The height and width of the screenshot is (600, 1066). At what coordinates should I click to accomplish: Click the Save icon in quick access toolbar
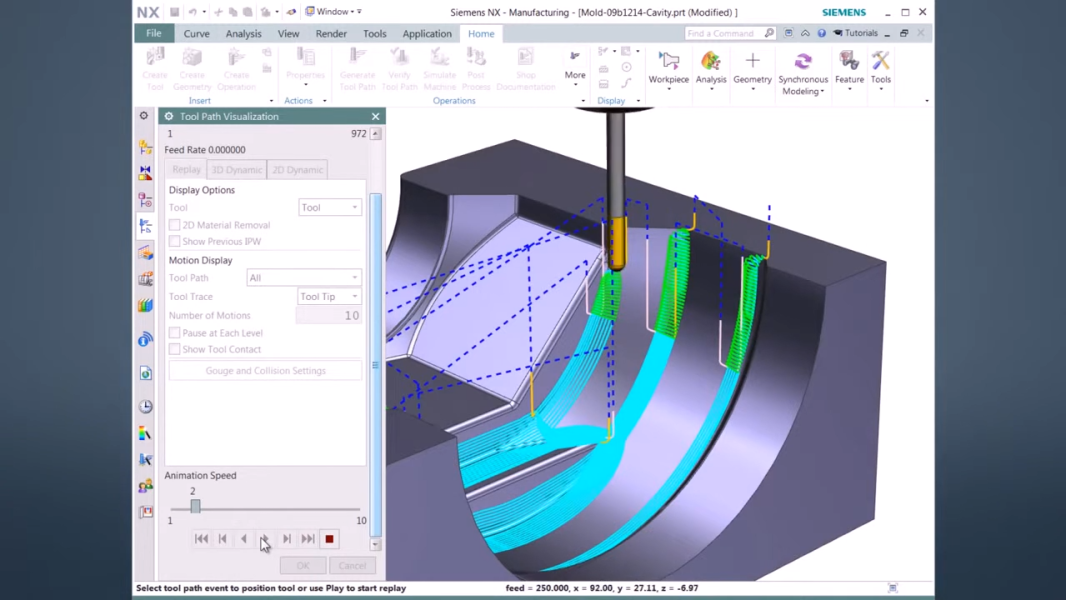coord(175,12)
